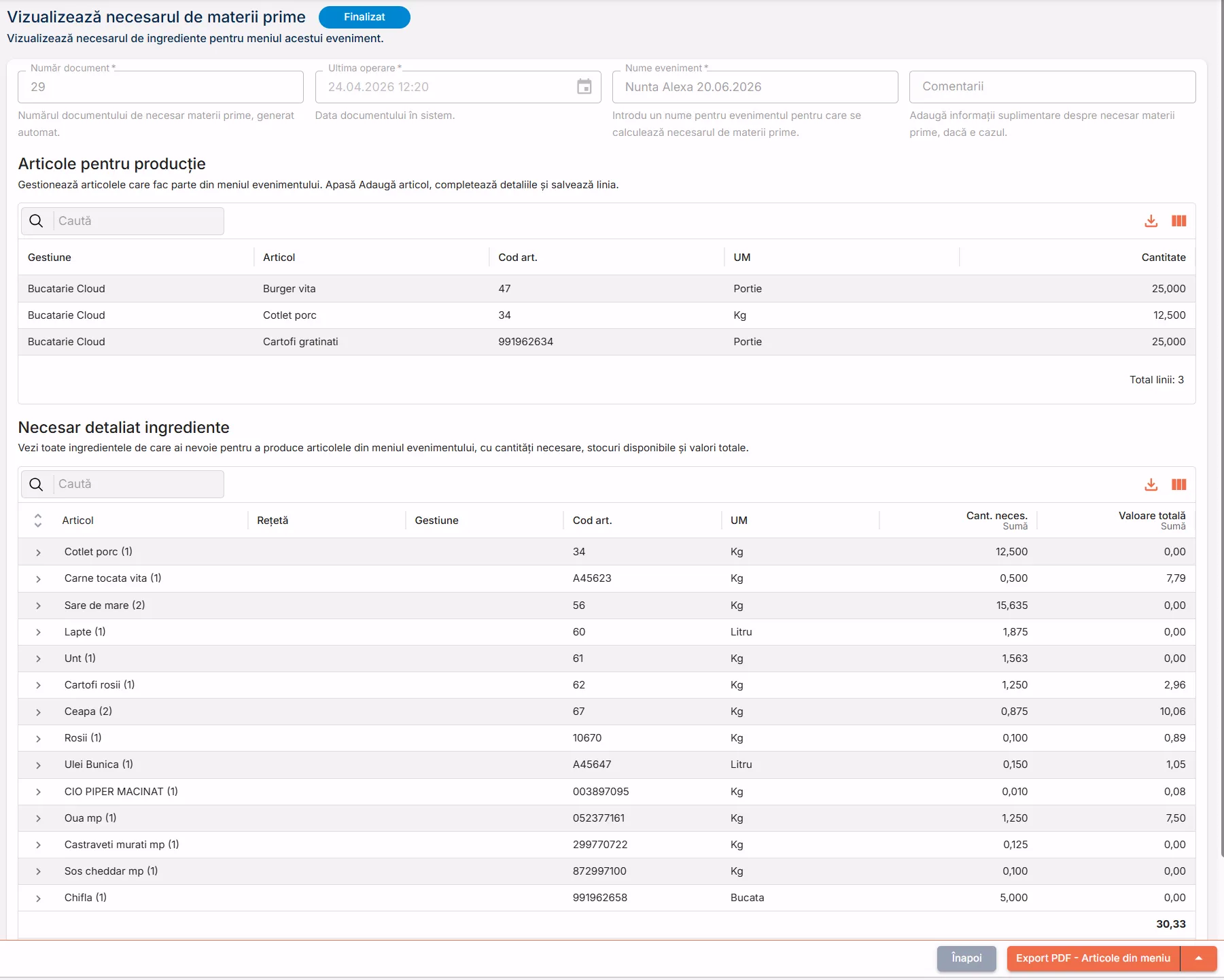Image resolution: width=1224 pixels, height=980 pixels.
Task: Expand the Sos cheddar mp (1) row
Action: point(38,871)
